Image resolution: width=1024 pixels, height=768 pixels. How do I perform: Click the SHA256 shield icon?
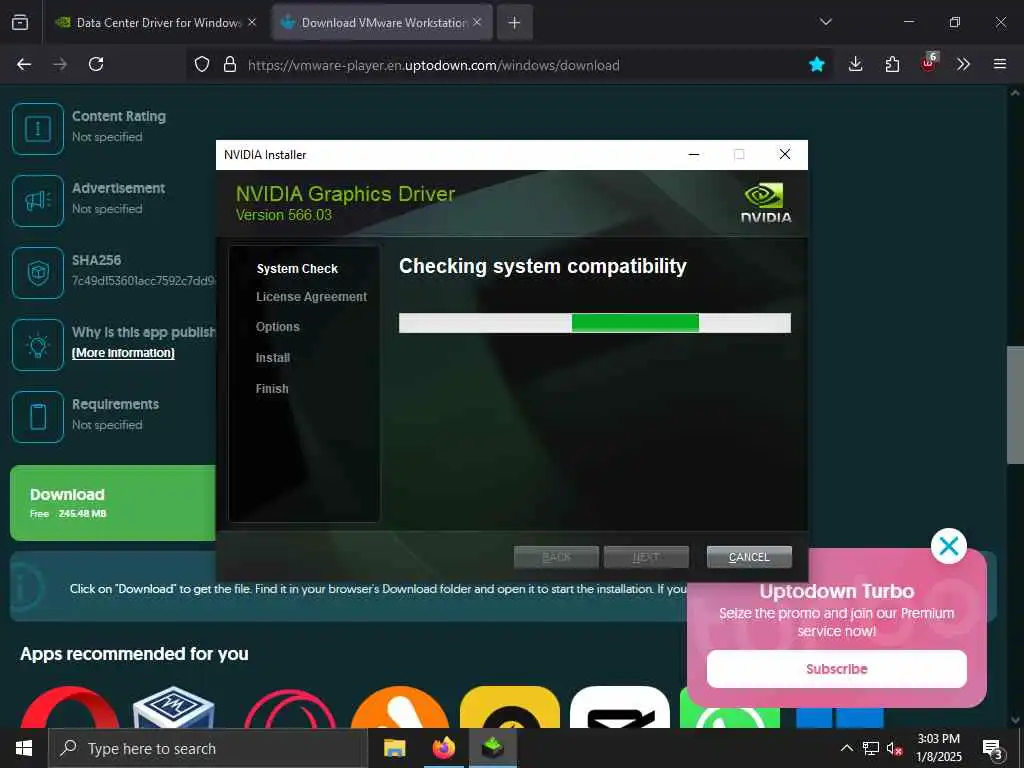[38, 272]
